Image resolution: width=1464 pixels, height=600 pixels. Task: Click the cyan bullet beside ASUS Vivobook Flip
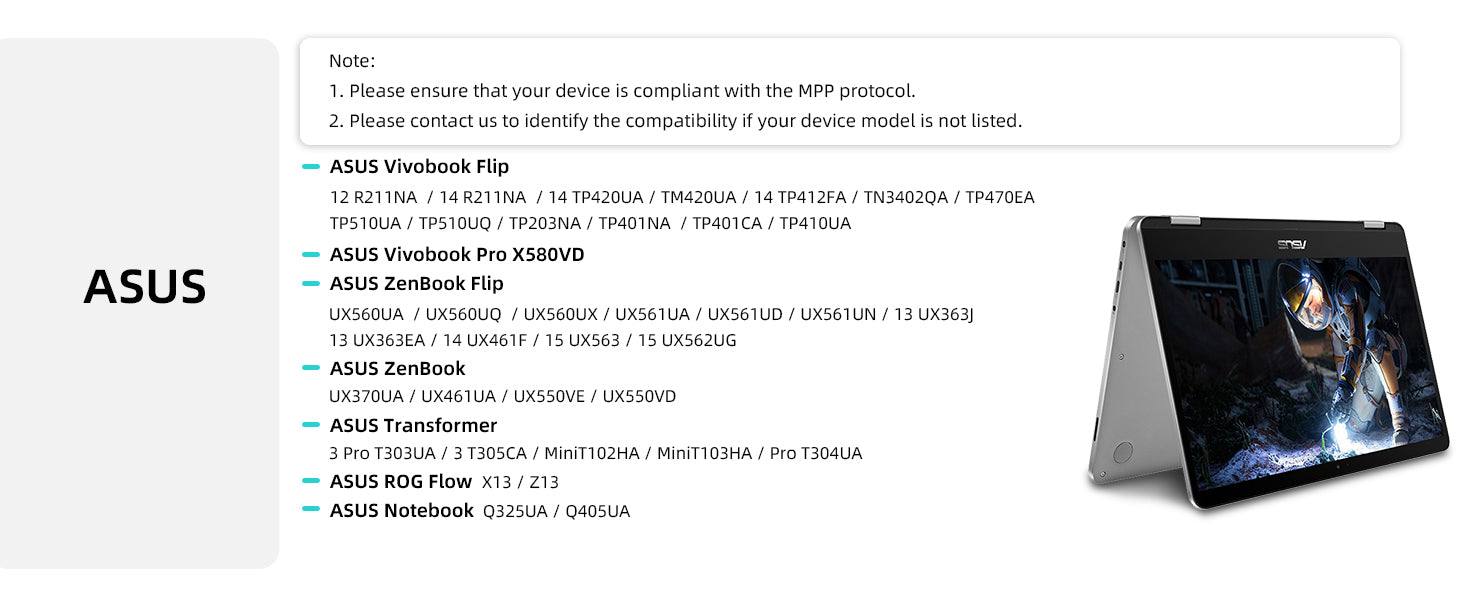pyautogui.click(x=311, y=167)
